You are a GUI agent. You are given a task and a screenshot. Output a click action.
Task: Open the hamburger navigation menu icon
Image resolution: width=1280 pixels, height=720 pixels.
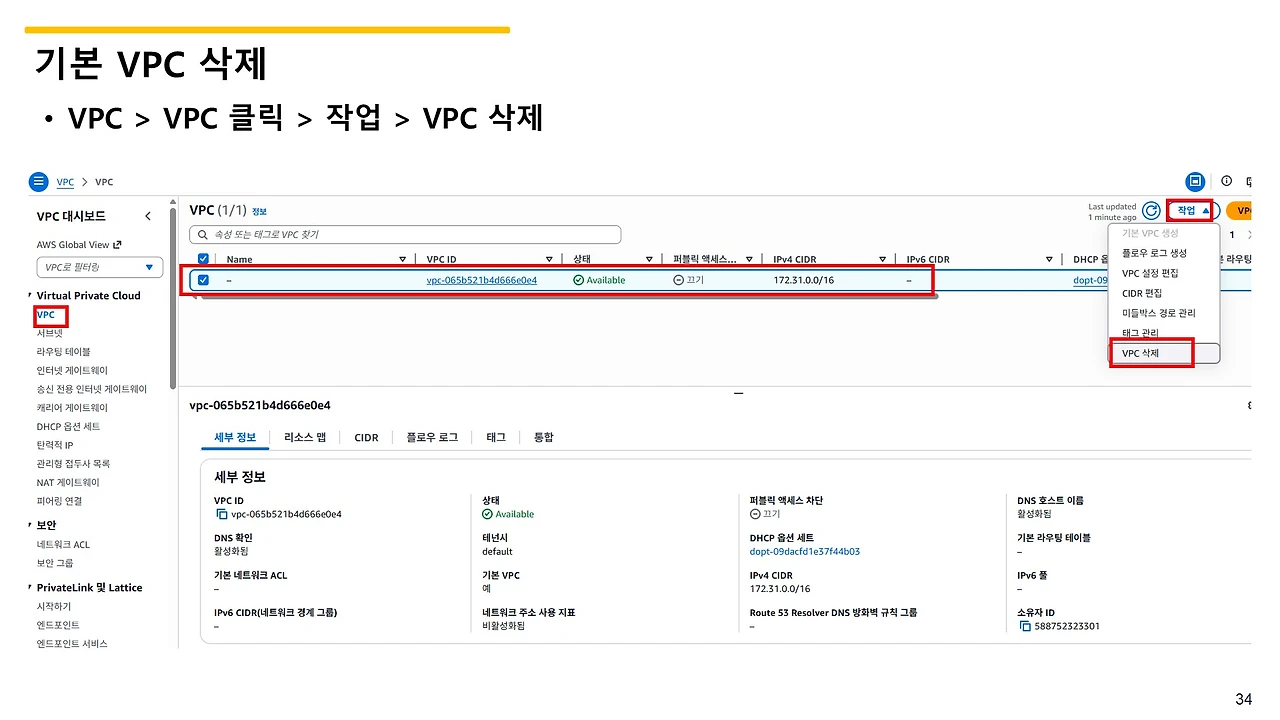tap(38, 182)
